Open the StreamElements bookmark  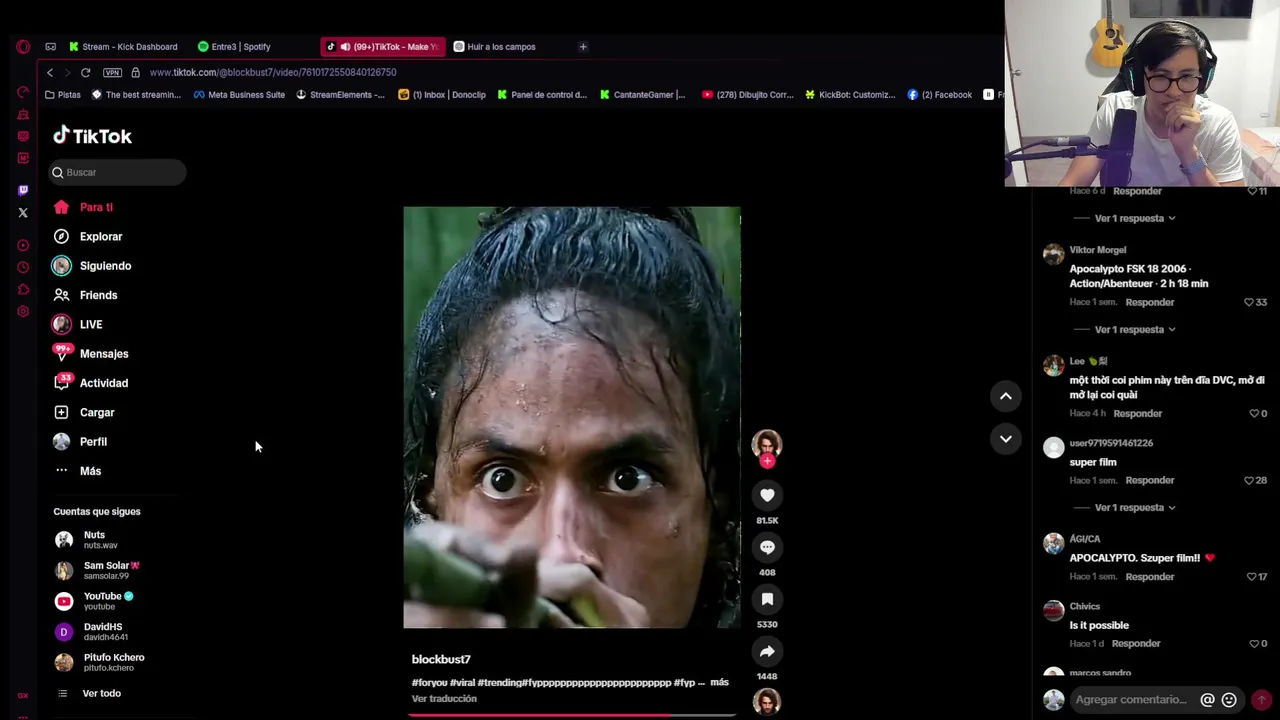340,94
